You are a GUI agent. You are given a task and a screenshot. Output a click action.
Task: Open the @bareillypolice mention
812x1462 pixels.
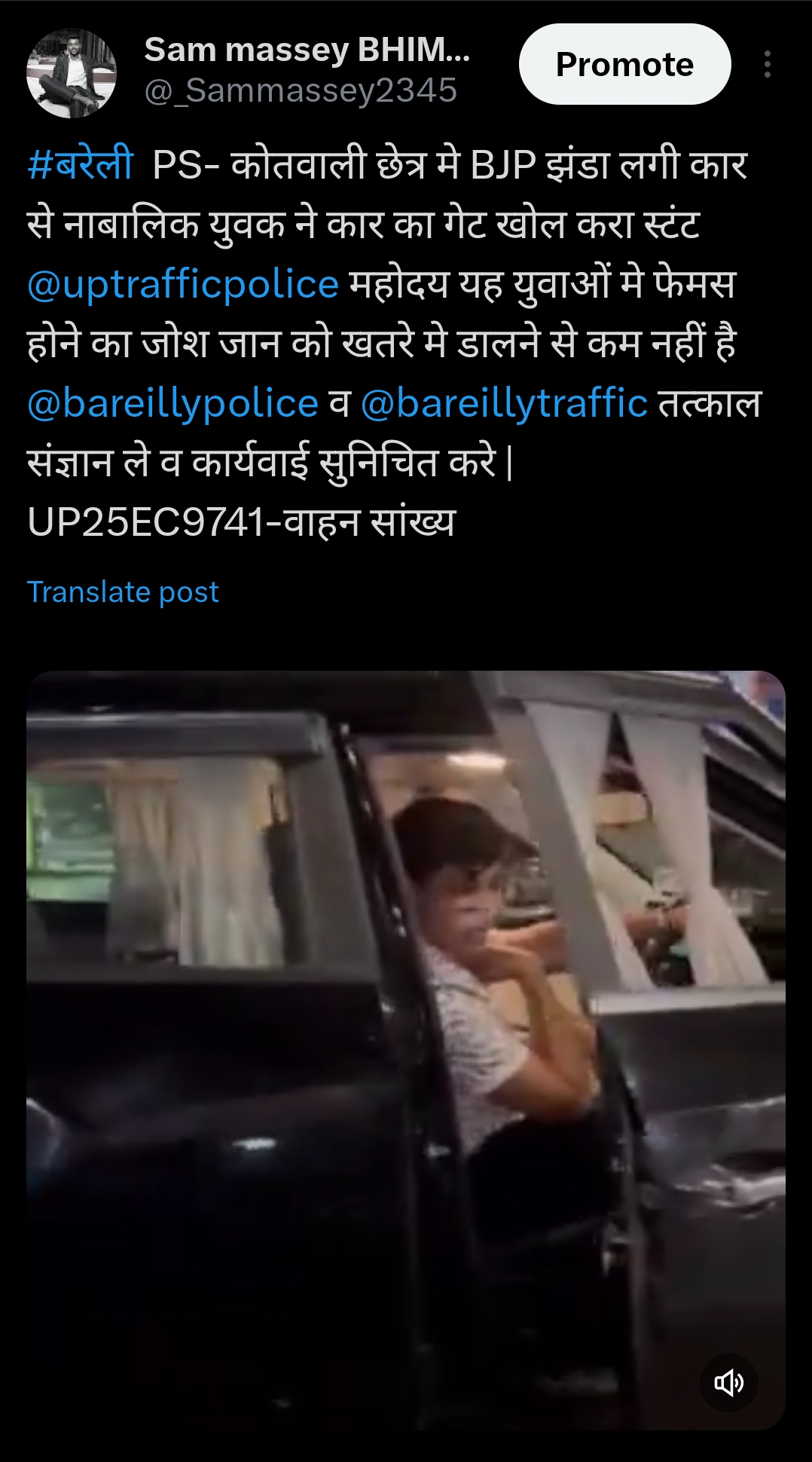[x=172, y=403]
